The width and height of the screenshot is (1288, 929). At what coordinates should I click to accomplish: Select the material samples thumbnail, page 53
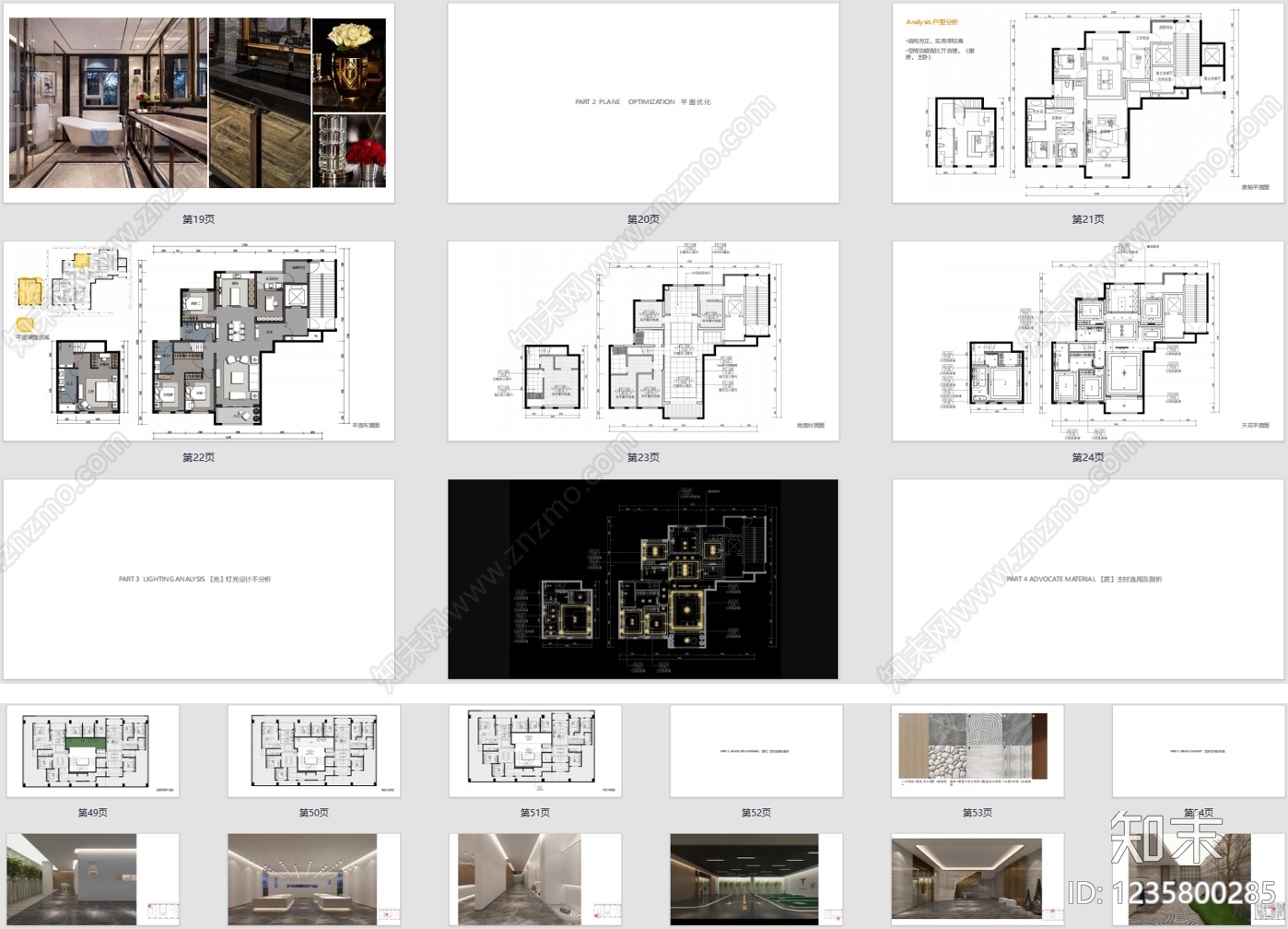(978, 751)
